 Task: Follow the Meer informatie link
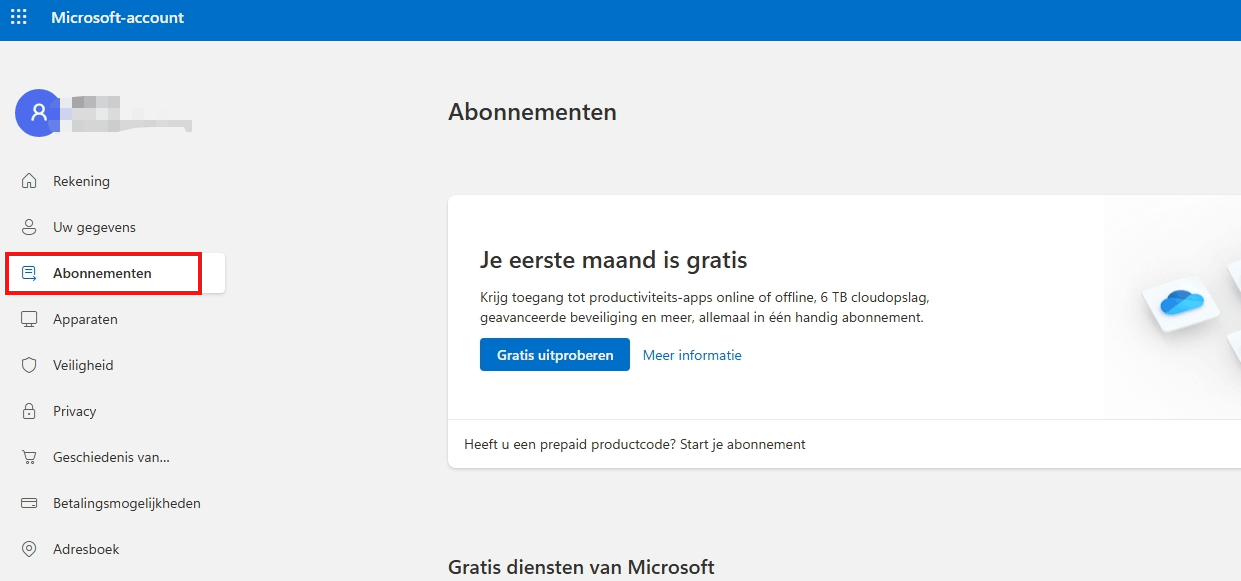[x=692, y=355]
